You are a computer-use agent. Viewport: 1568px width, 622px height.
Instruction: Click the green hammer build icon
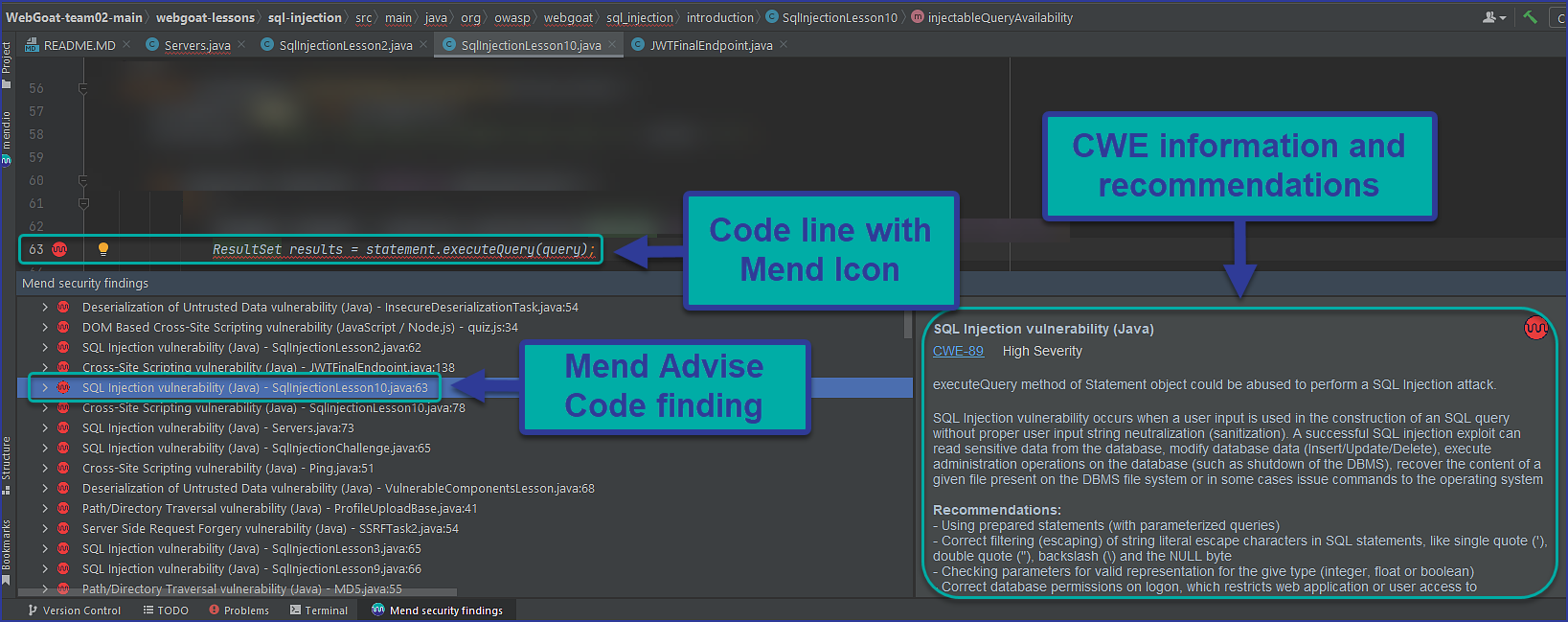click(1530, 17)
